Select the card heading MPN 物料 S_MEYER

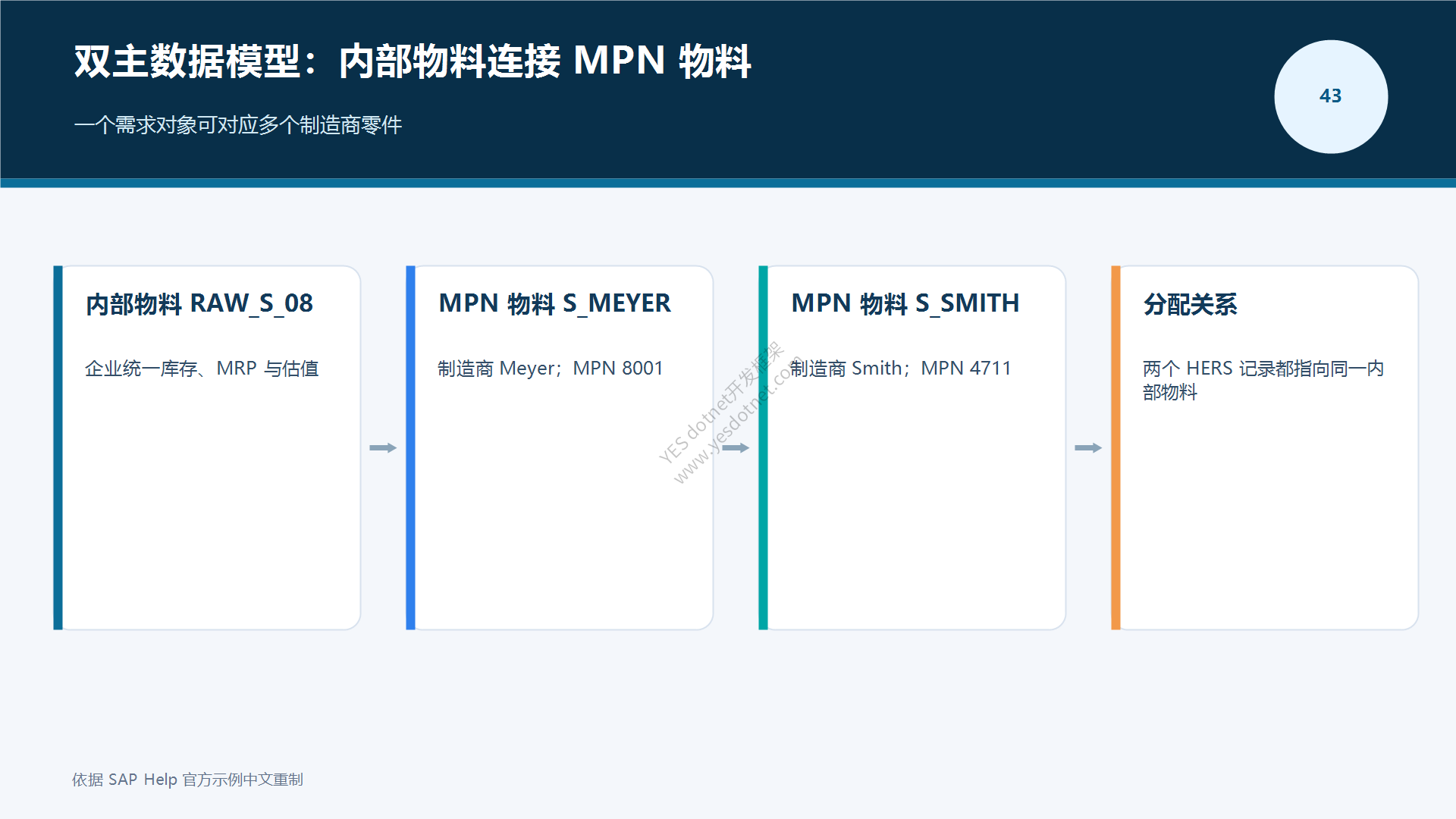(554, 304)
